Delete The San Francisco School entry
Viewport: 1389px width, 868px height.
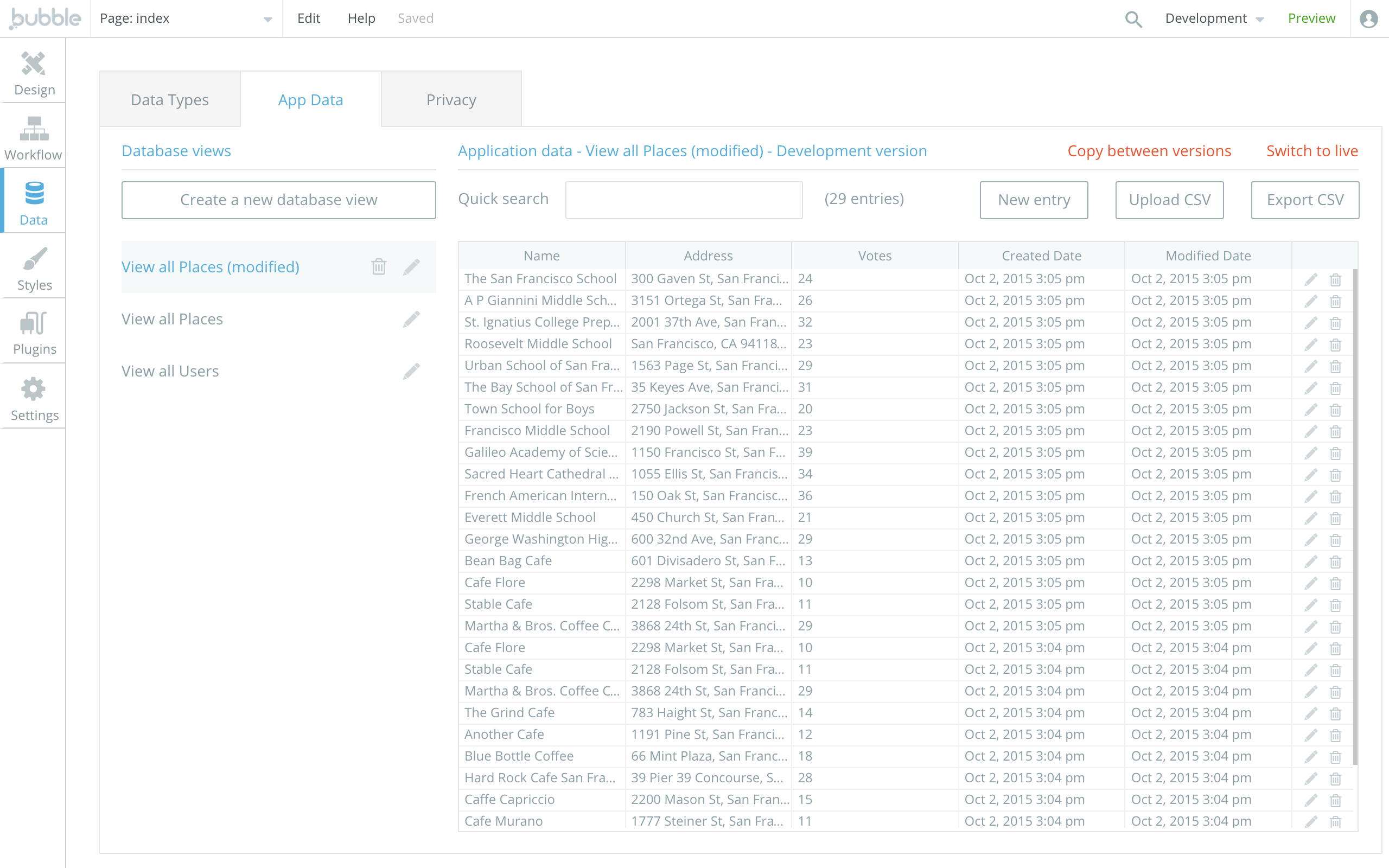1335,279
